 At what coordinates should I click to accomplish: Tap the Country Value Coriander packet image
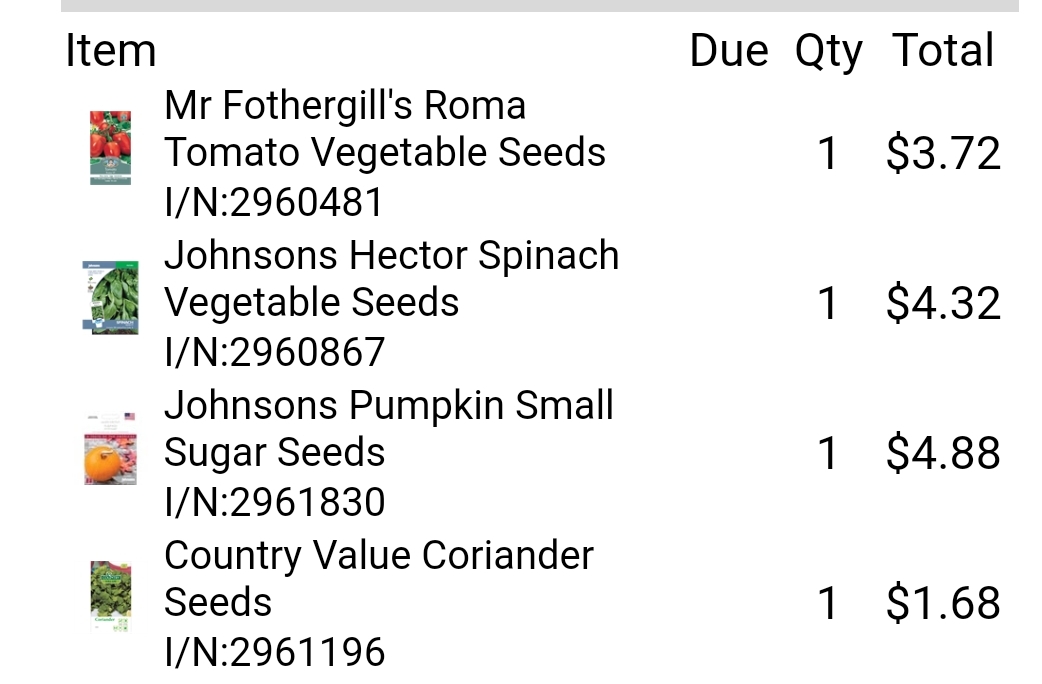[x=110, y=597]
